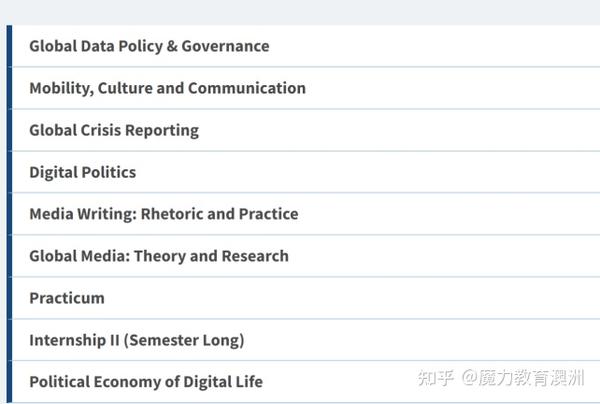Expand the Practicum row details
The width and height of the screenshot is (600, 404).
(306, 298)
